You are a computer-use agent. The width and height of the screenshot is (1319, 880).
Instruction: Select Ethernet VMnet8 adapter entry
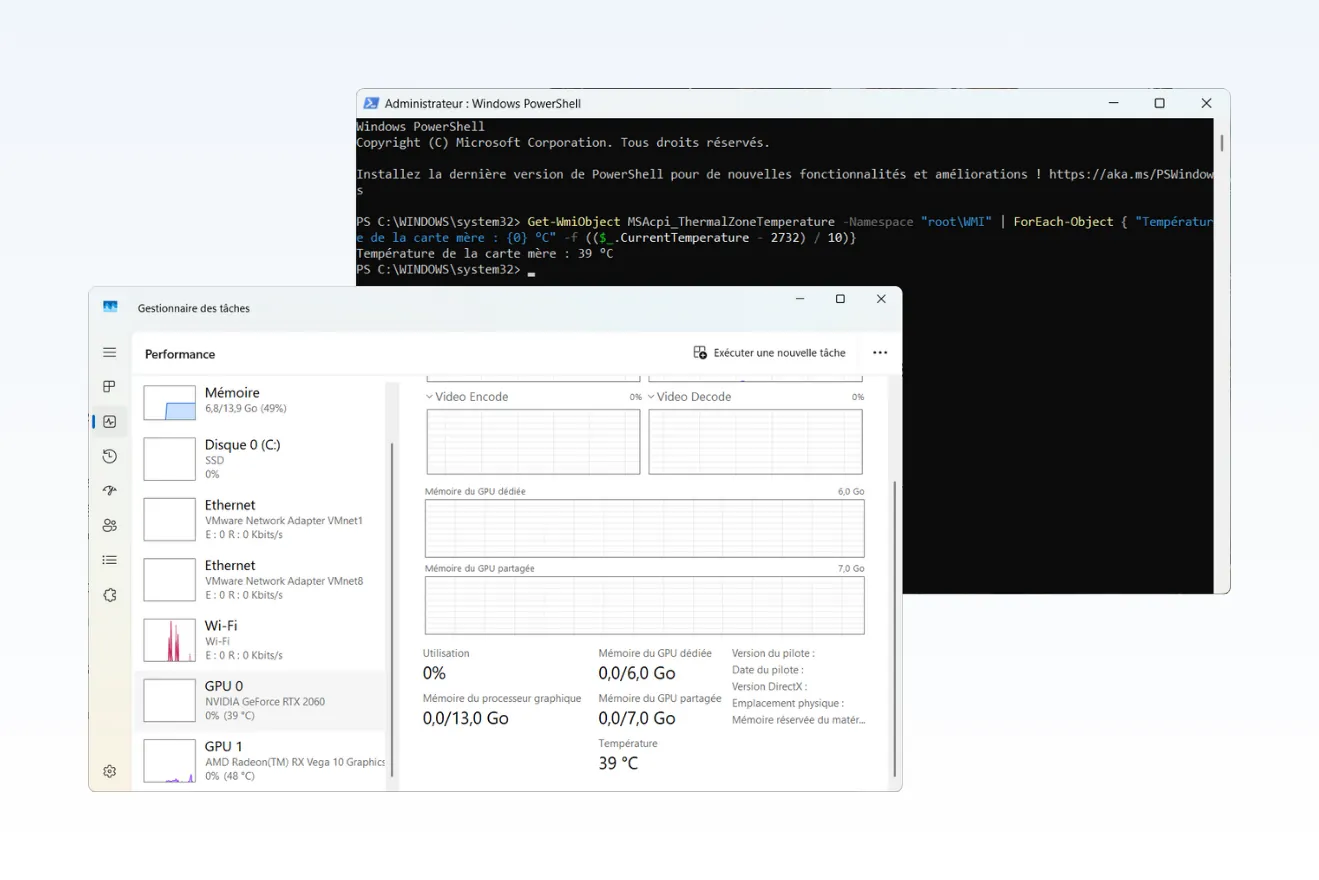(260, 580)
